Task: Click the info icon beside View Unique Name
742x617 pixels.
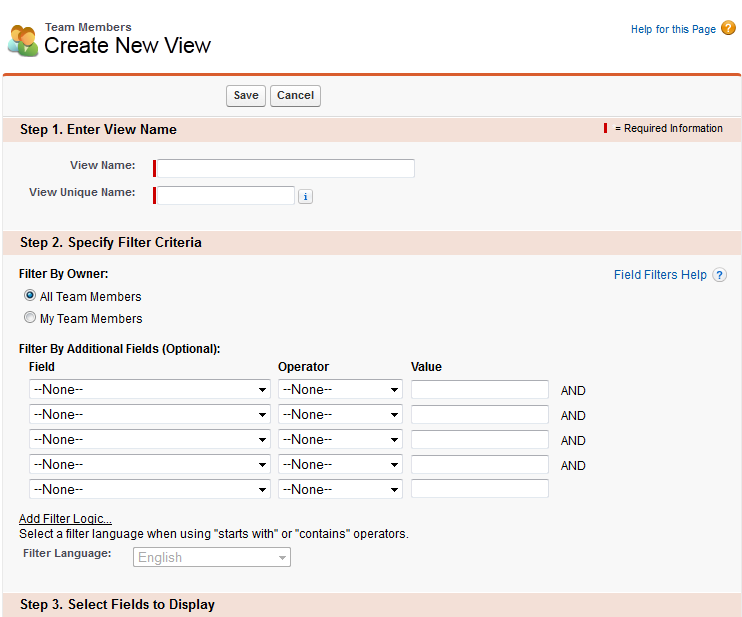Action: [306, 197]
